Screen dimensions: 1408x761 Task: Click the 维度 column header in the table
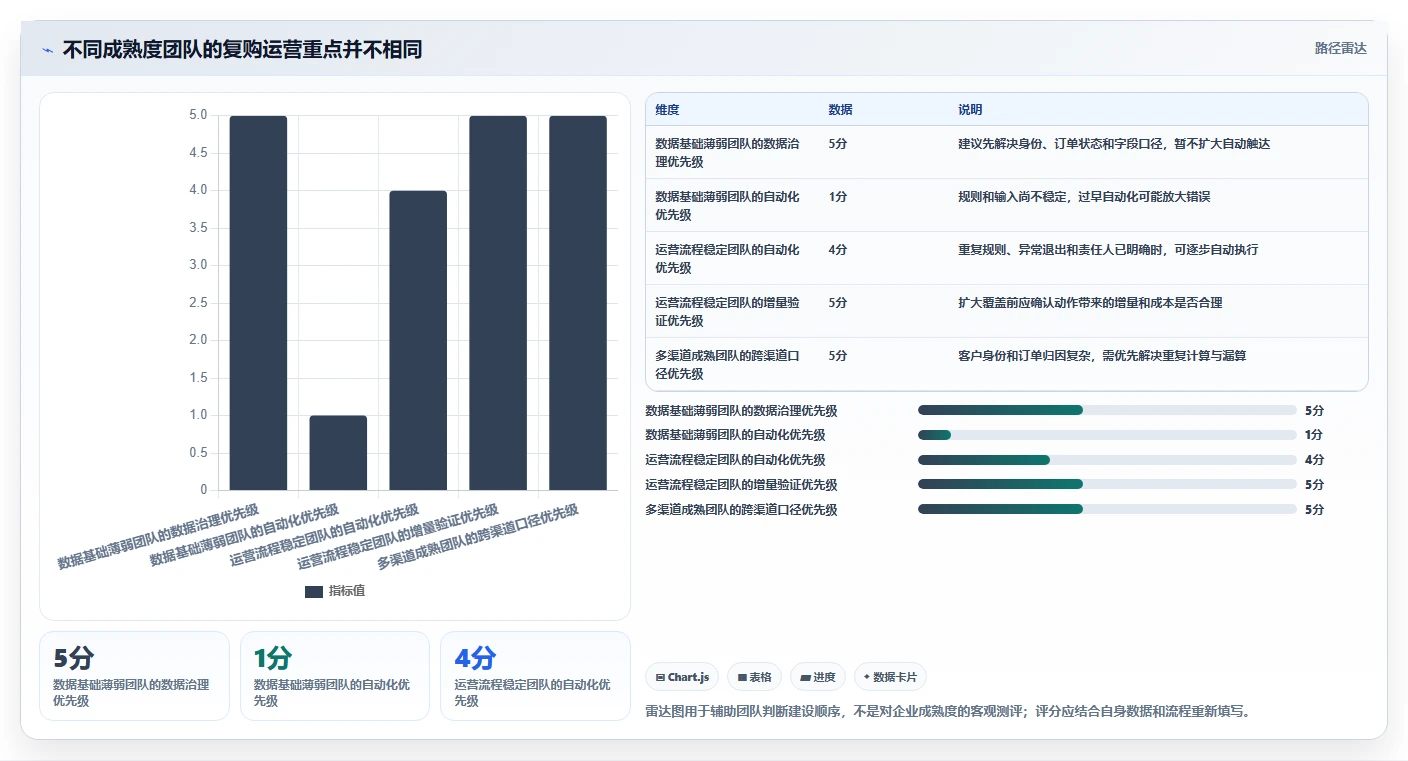(x=667, y=109)
